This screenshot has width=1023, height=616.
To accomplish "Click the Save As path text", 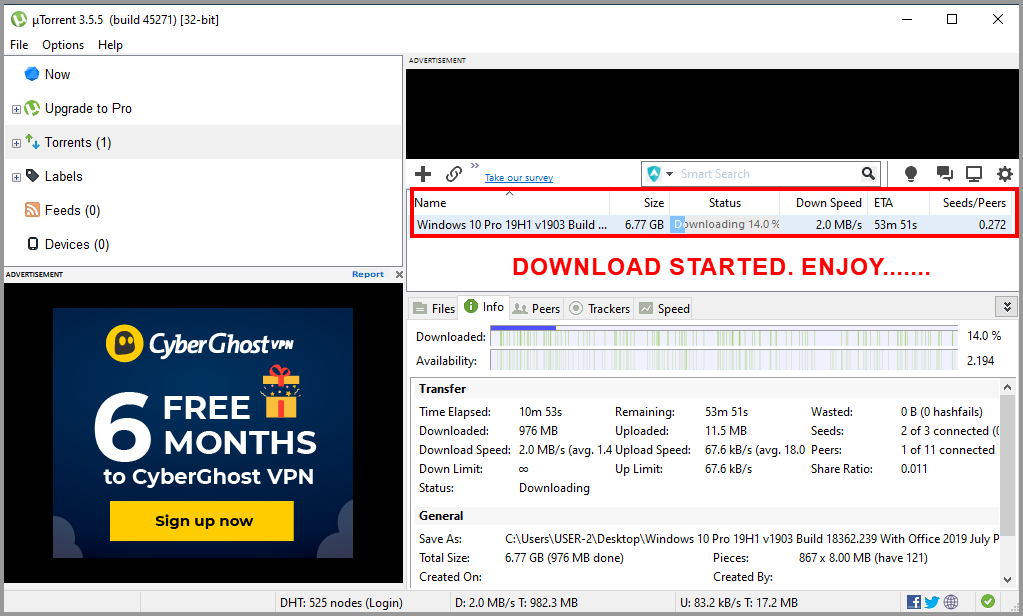I will click(752, 539).
